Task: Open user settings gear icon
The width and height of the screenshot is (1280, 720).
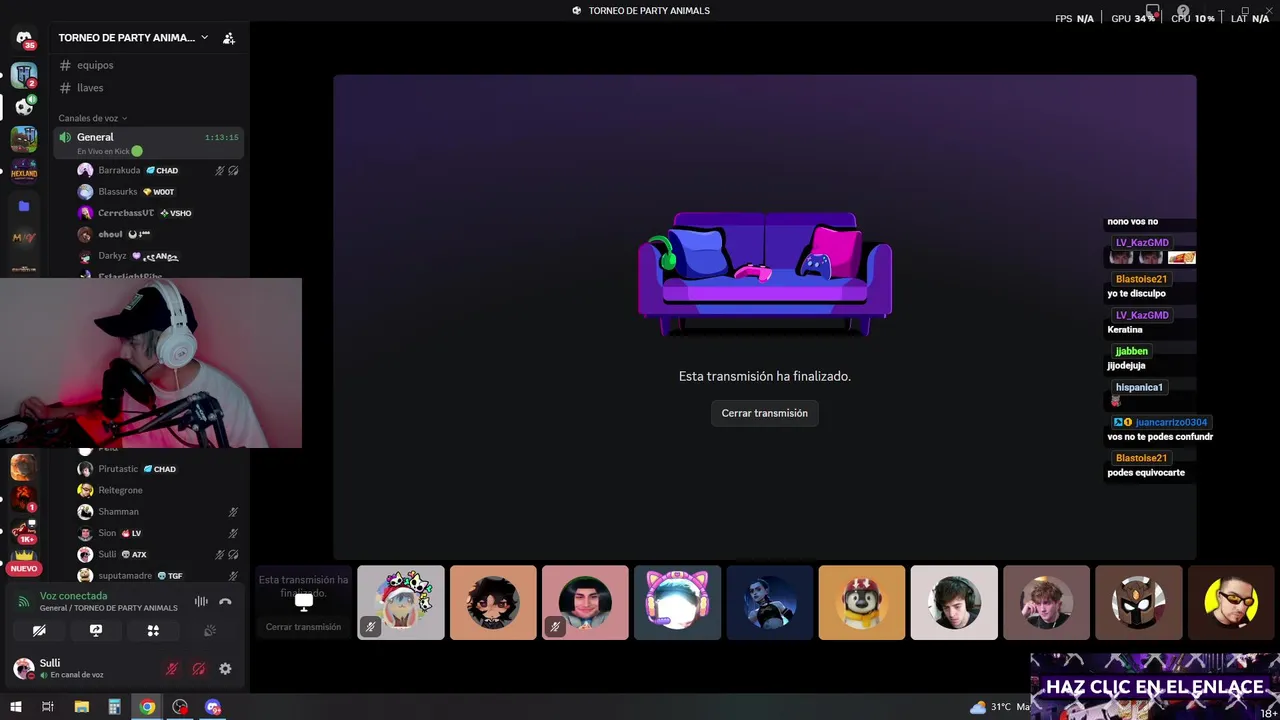Action: tap(225, 669)
